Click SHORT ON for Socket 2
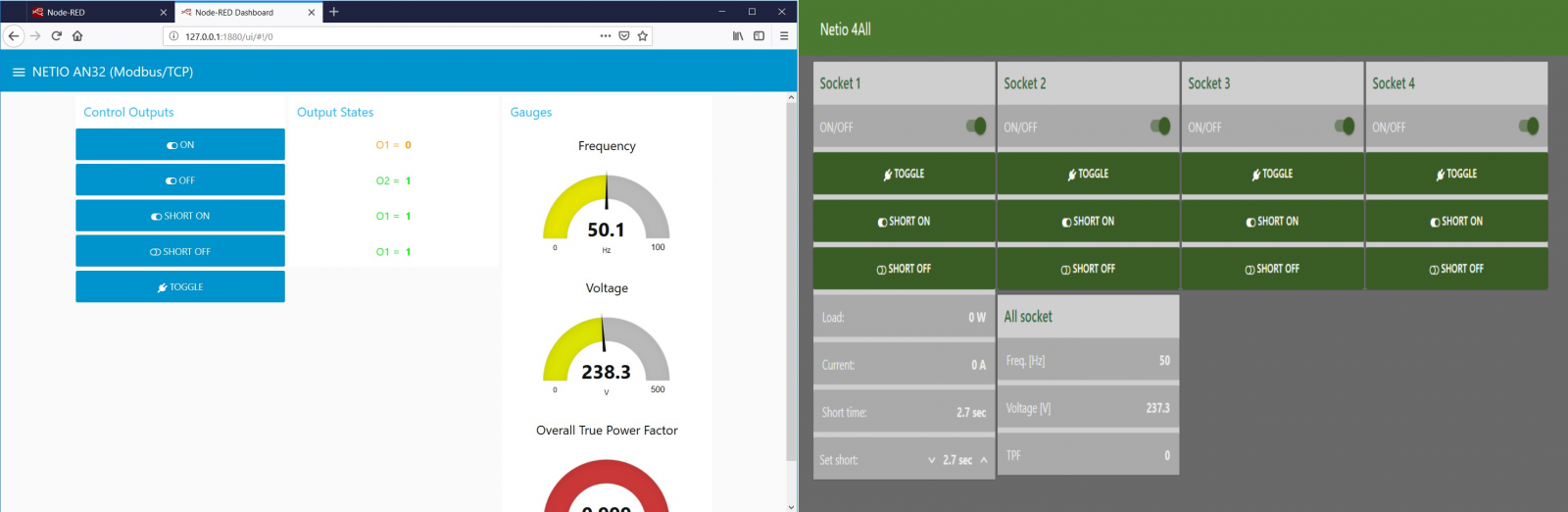This screenshot has height=512, width=1568. tap(1088, 221)
